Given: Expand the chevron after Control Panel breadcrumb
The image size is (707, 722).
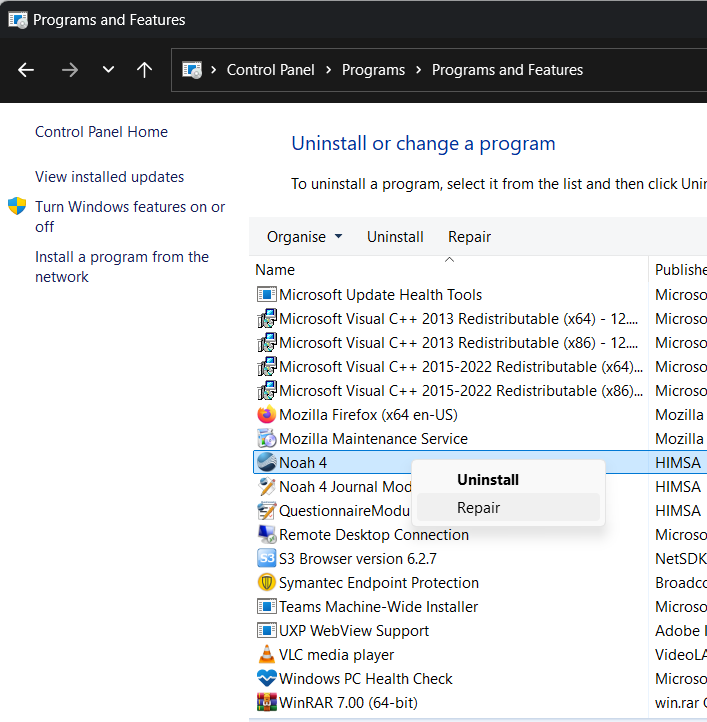Looking at the screenshot, I should point(328,70).
